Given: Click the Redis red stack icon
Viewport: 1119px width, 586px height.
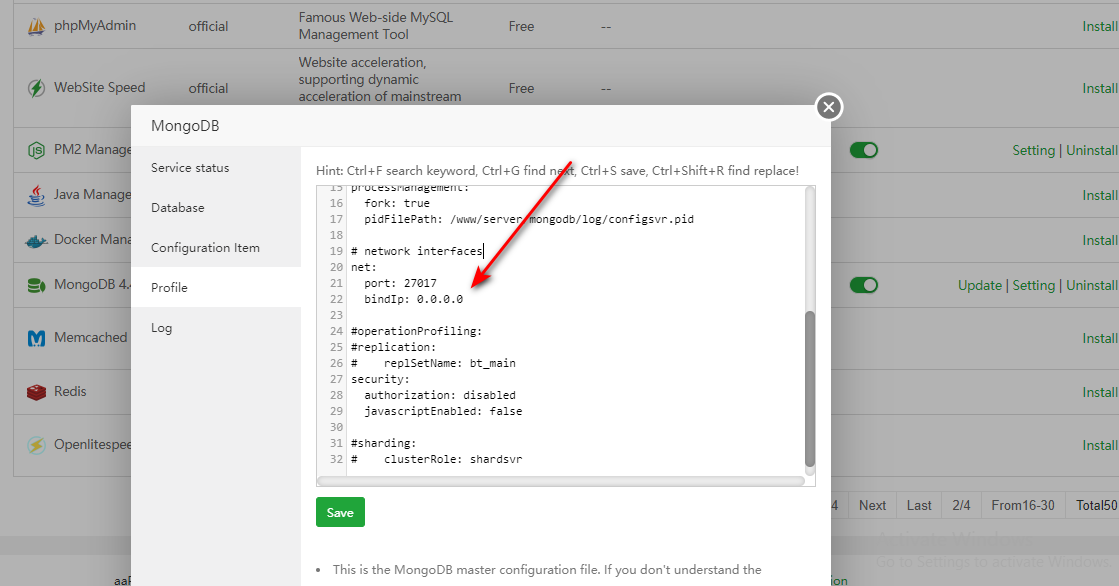Looking at the screenshot, I should [x=36, y=392].
